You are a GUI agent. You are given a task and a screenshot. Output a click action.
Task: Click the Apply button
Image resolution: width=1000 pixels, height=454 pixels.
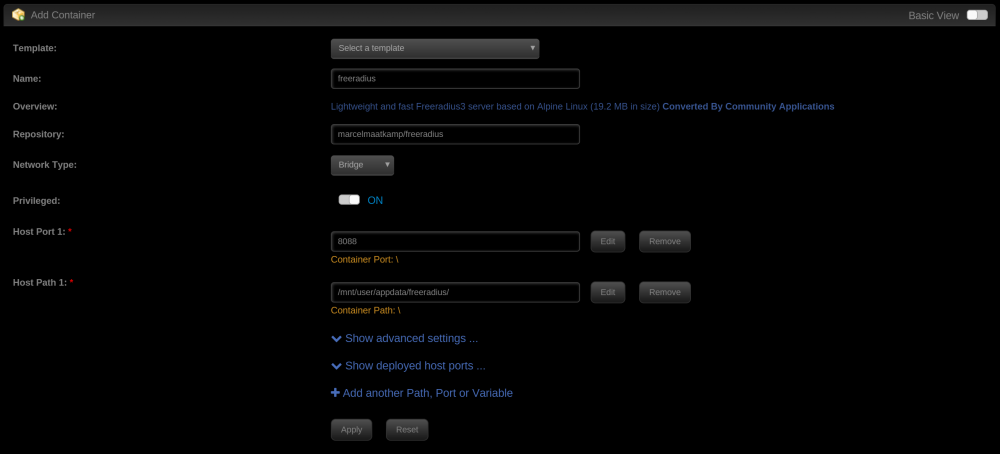click(351, 430)
